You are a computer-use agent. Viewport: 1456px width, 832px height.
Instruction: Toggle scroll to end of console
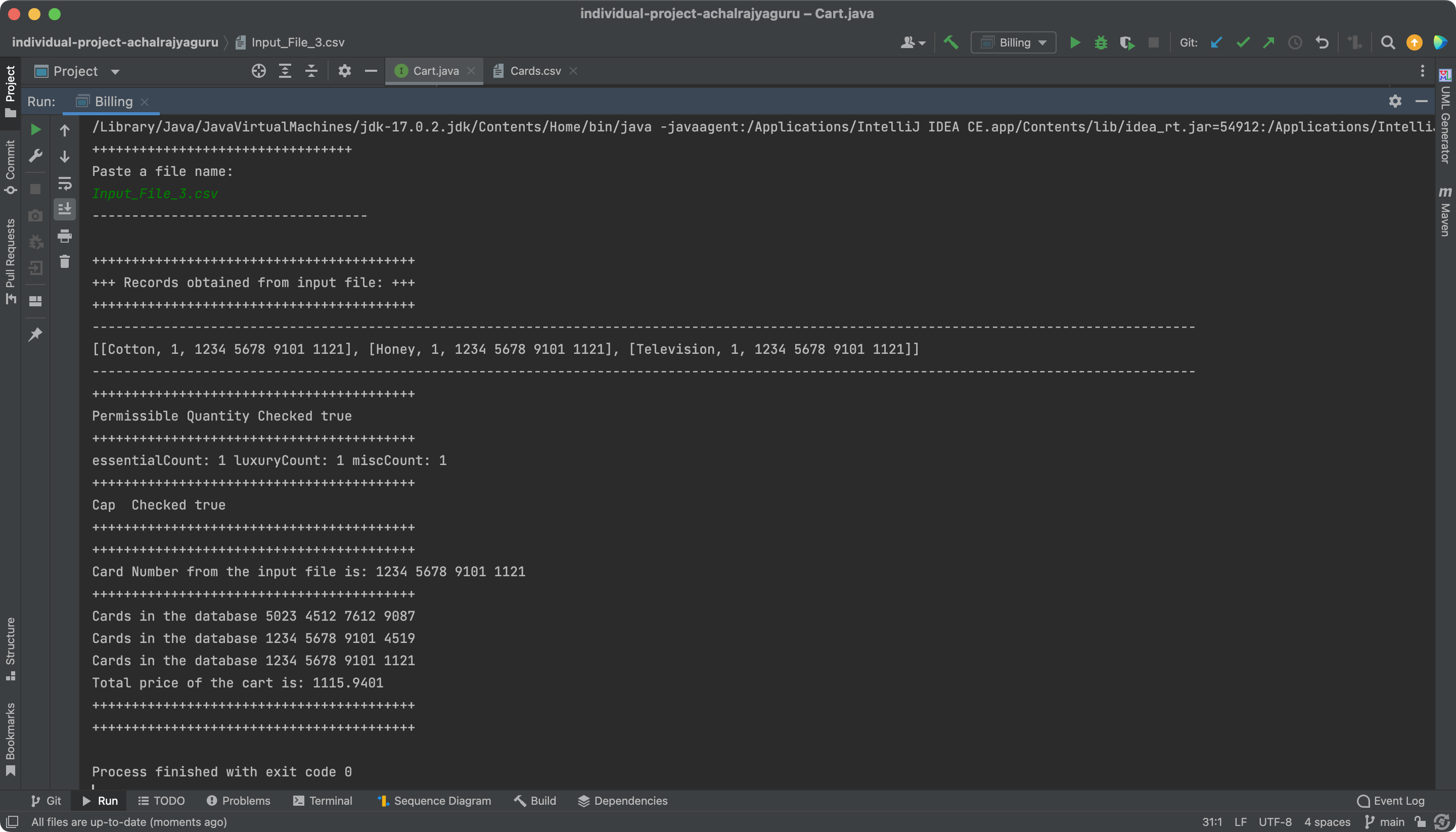tap(65, 209)
